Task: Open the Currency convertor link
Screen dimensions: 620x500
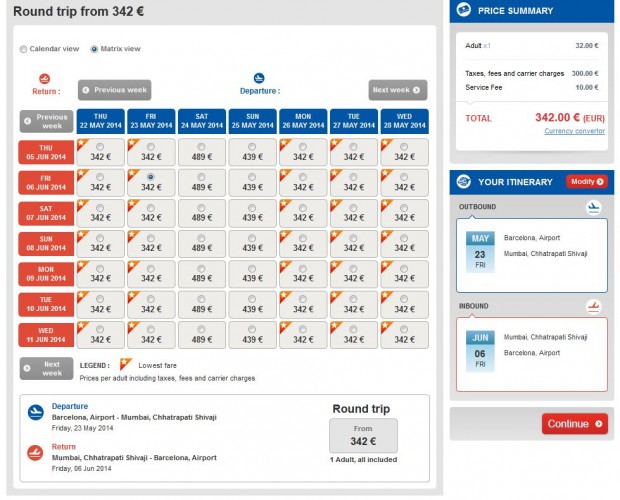Action: point(573,131)
